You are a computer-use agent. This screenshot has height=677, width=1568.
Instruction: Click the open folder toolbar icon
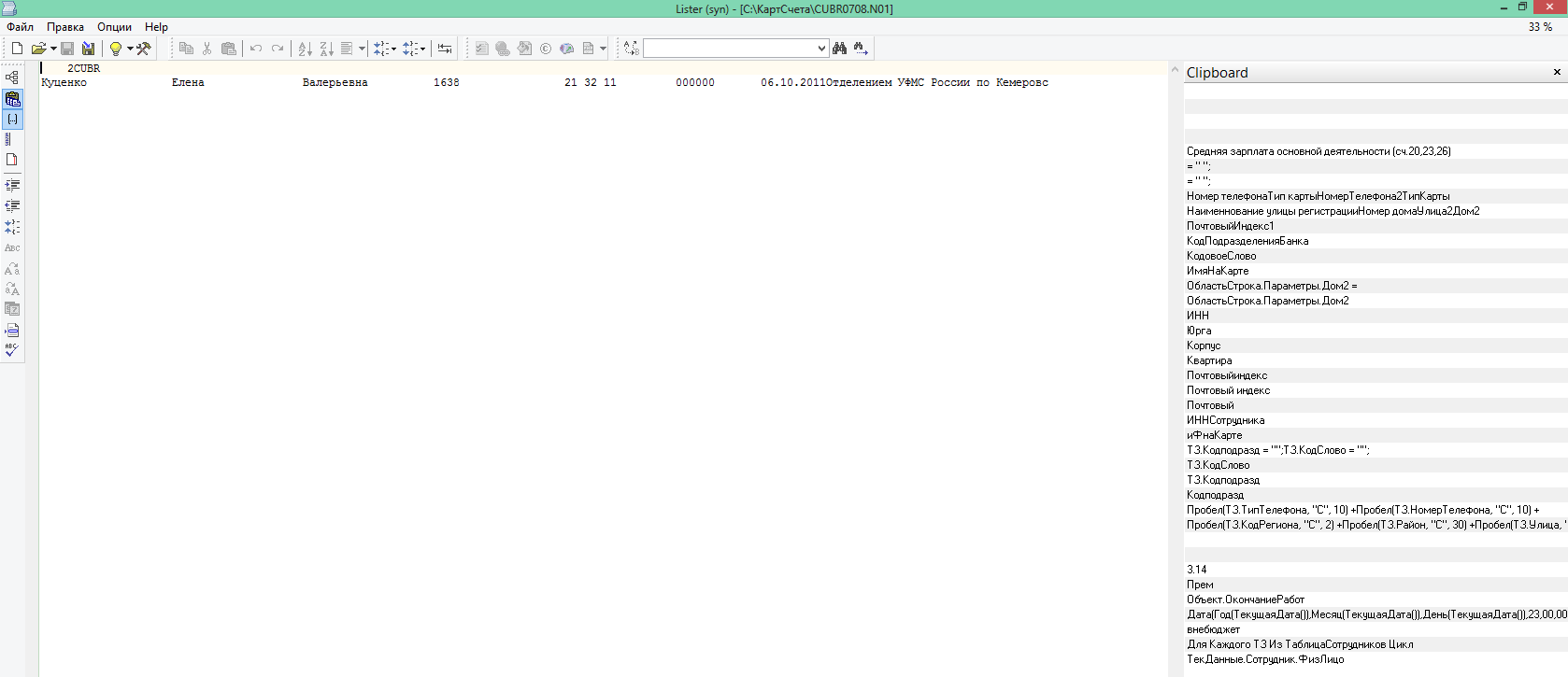38,49
